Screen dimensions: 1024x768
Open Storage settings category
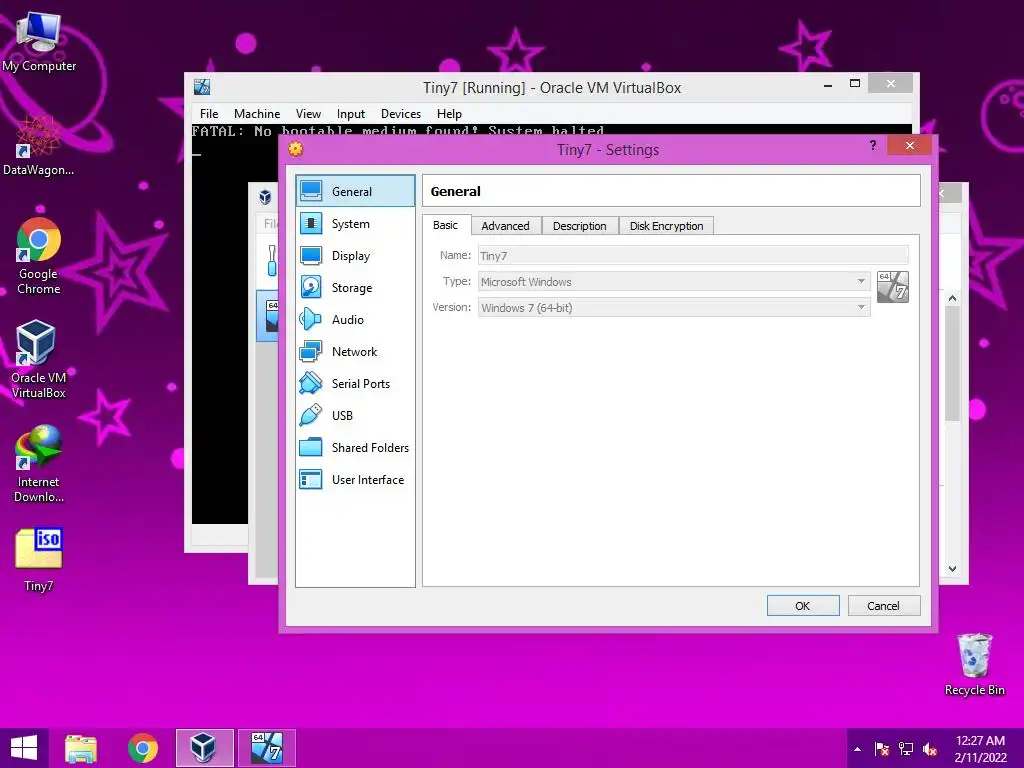(355, 287)
